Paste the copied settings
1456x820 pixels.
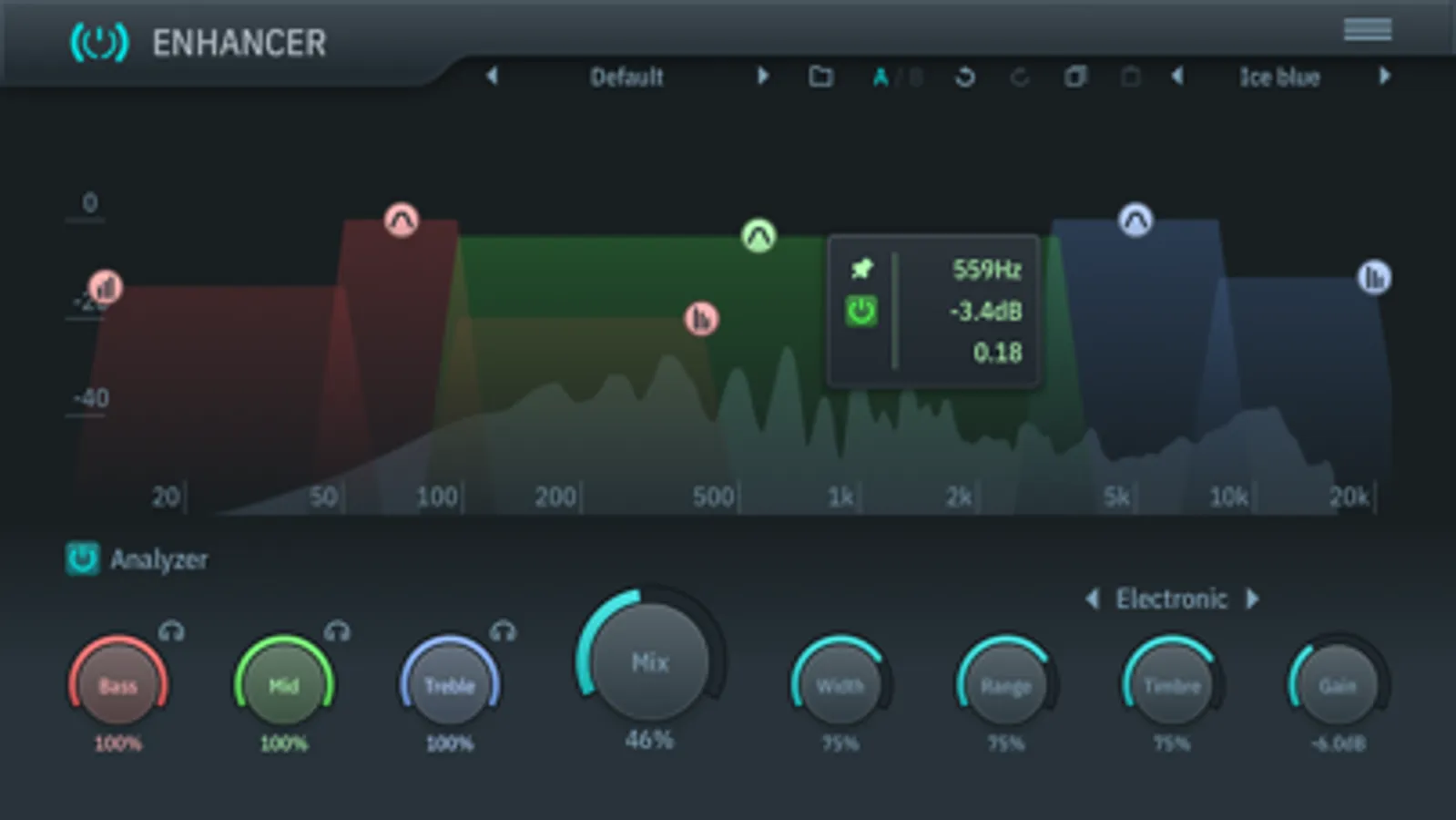coord(1130,77)
